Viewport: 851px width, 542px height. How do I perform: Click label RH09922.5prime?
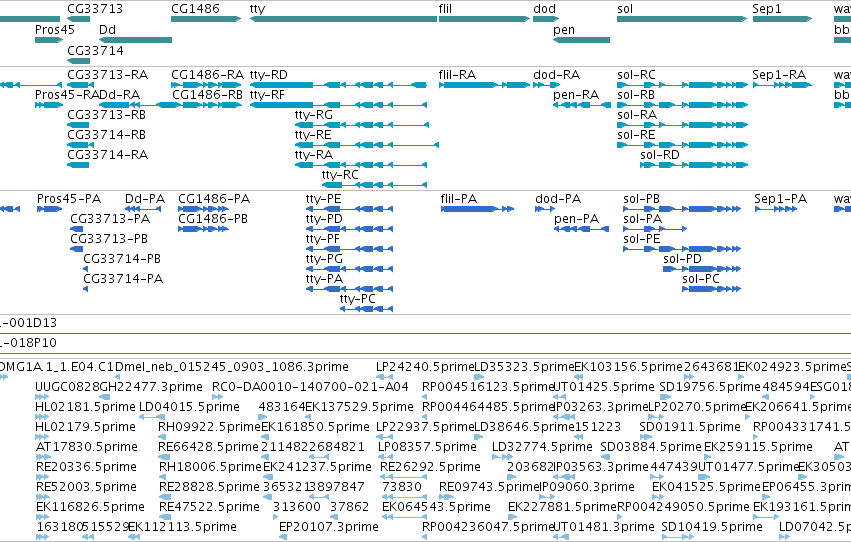(x=209, y=428)
